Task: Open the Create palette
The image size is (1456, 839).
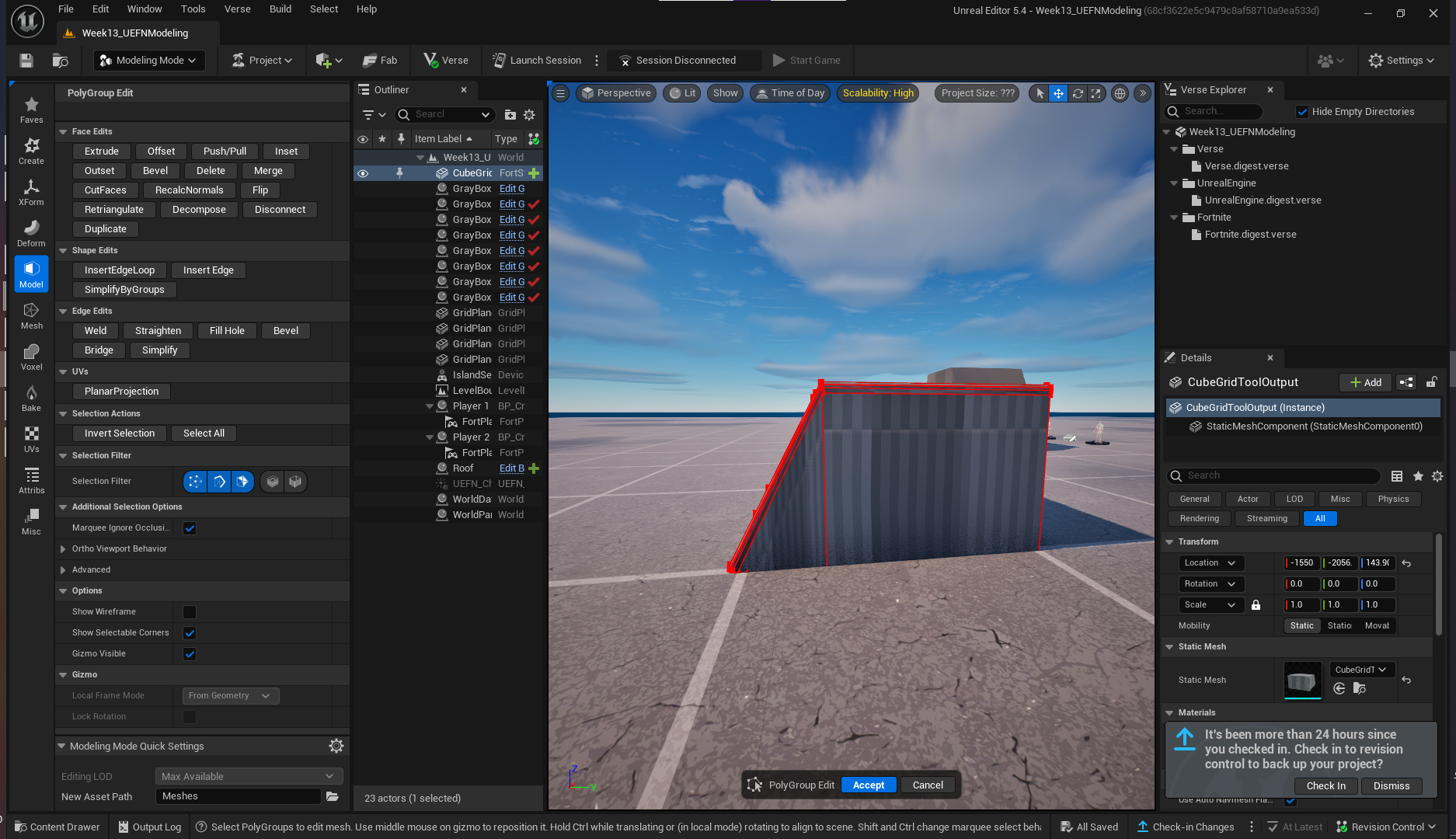Action: click(31, 151)
